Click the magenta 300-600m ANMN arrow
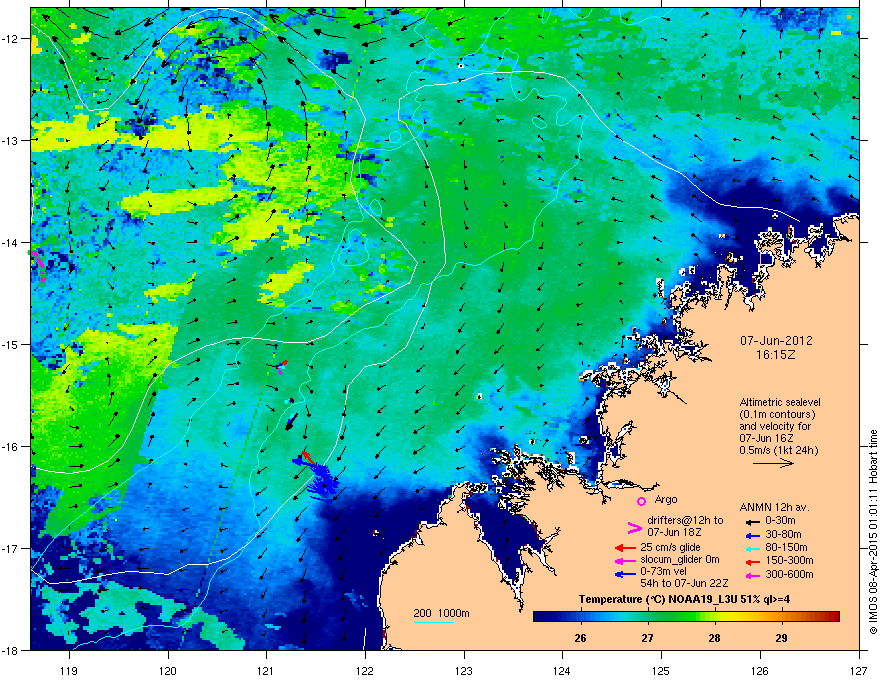This screenshot has height=680, width=880. 752,576
